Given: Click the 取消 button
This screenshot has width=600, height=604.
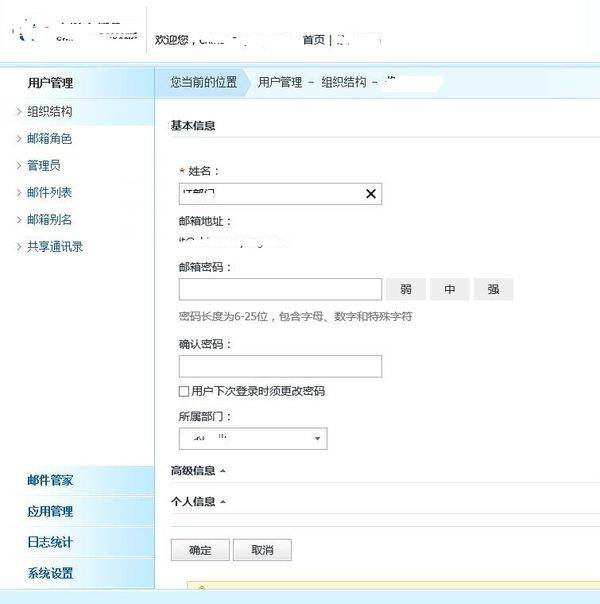Looking at the screenshot, I should (262, 550).
